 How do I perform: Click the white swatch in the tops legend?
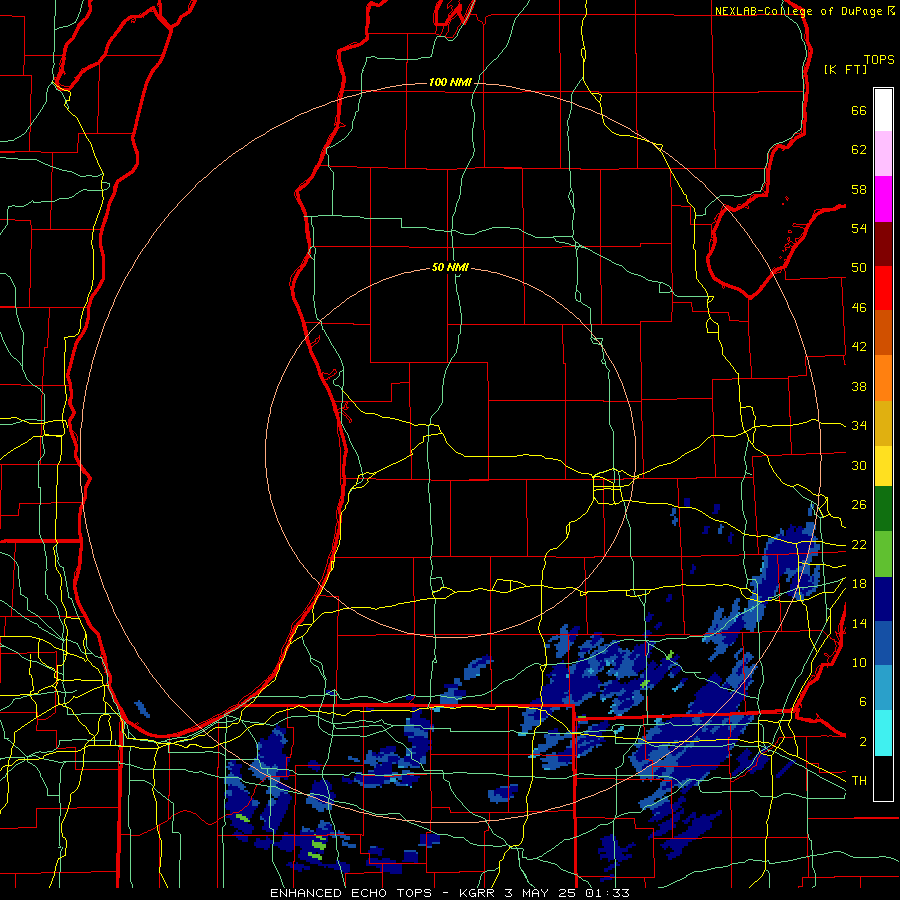pos(883,110)
